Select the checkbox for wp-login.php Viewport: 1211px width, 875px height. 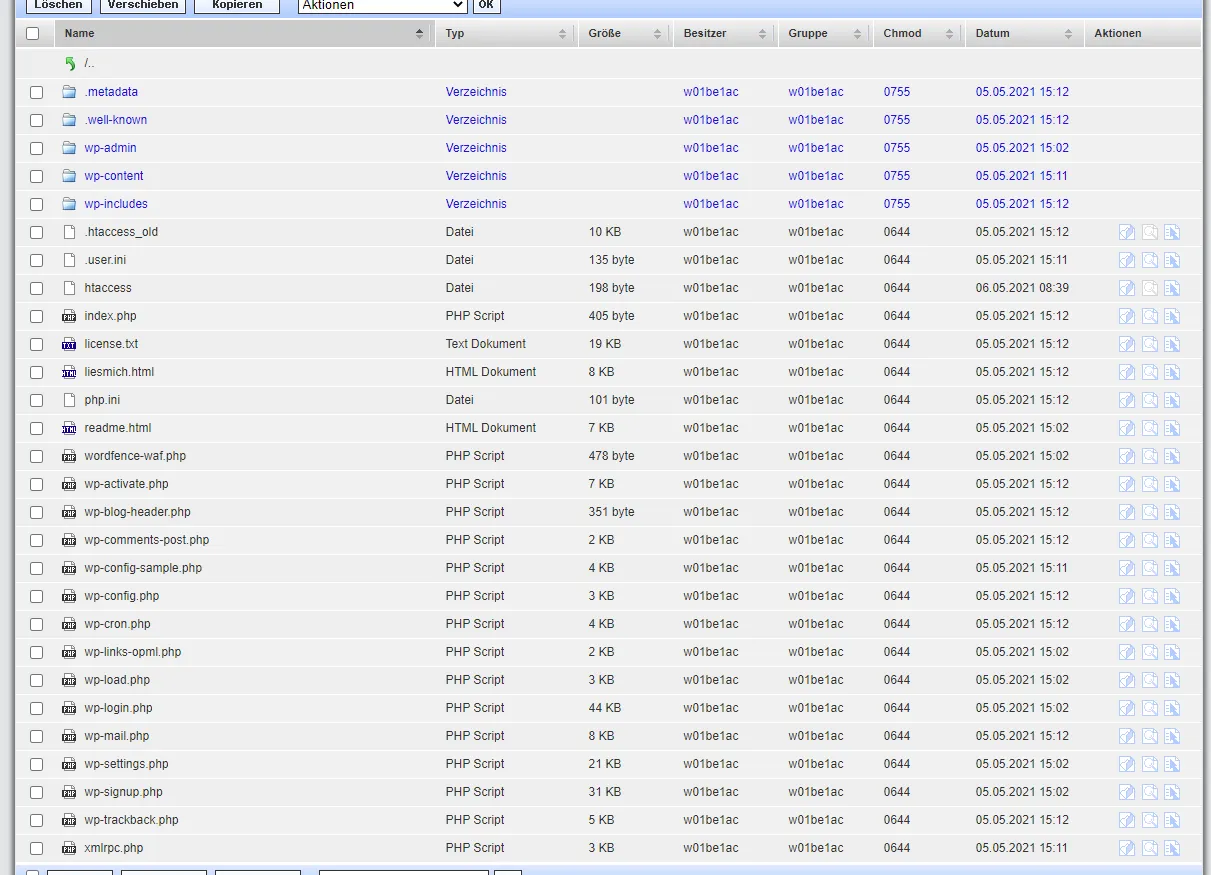pyautogui.click(x=37, y=708)
